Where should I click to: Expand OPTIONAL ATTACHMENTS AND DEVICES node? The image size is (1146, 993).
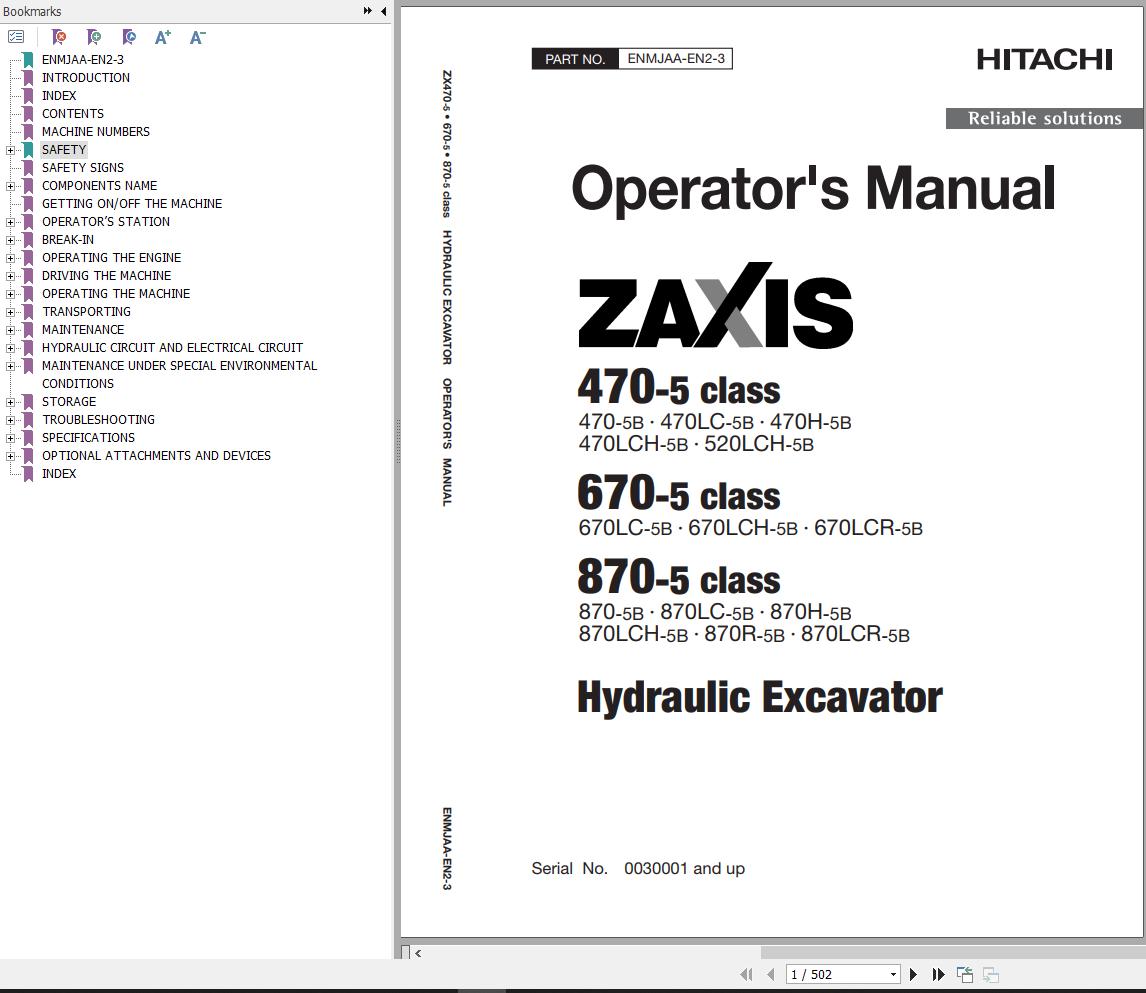pos(10,457)
